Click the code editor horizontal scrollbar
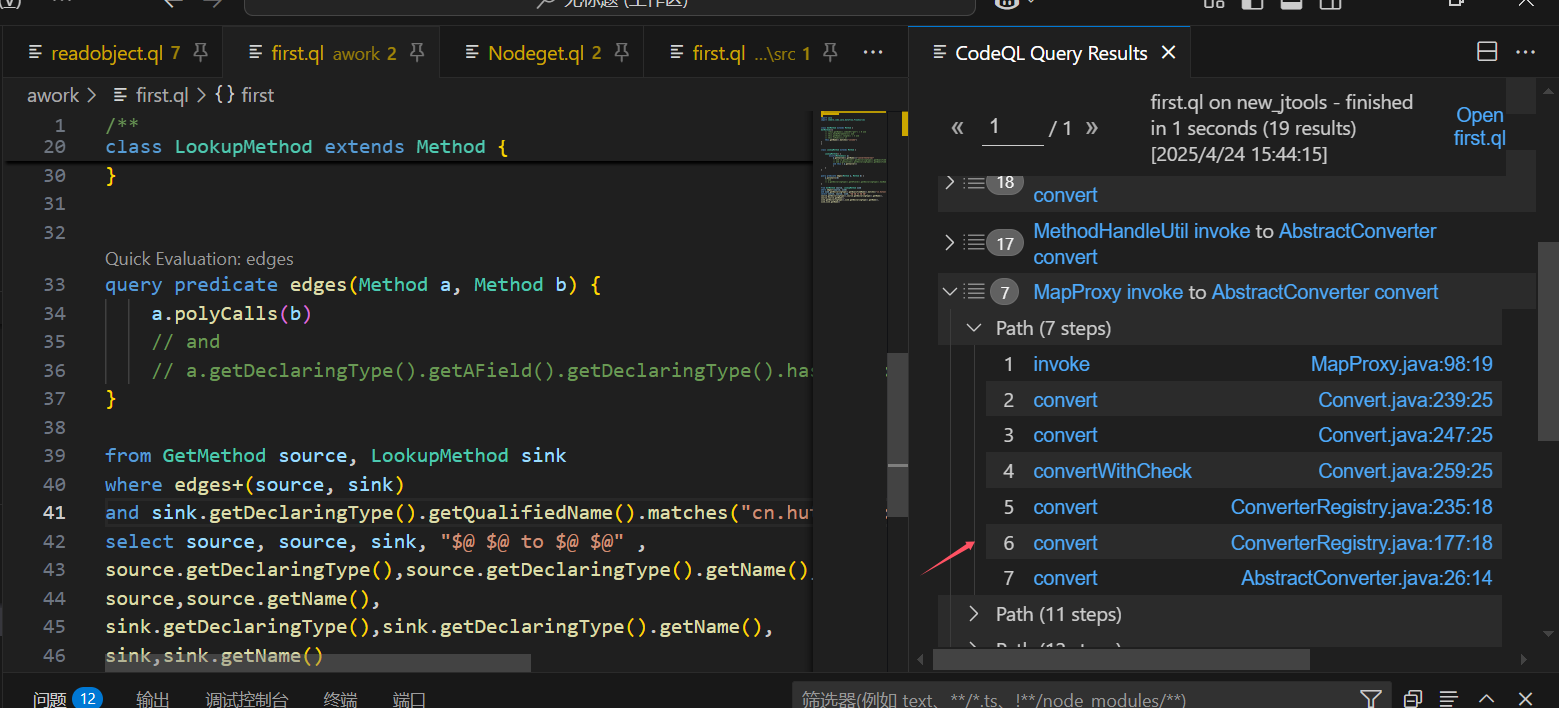This screenshot has width=1559, height=708. (x=318, y=663)
